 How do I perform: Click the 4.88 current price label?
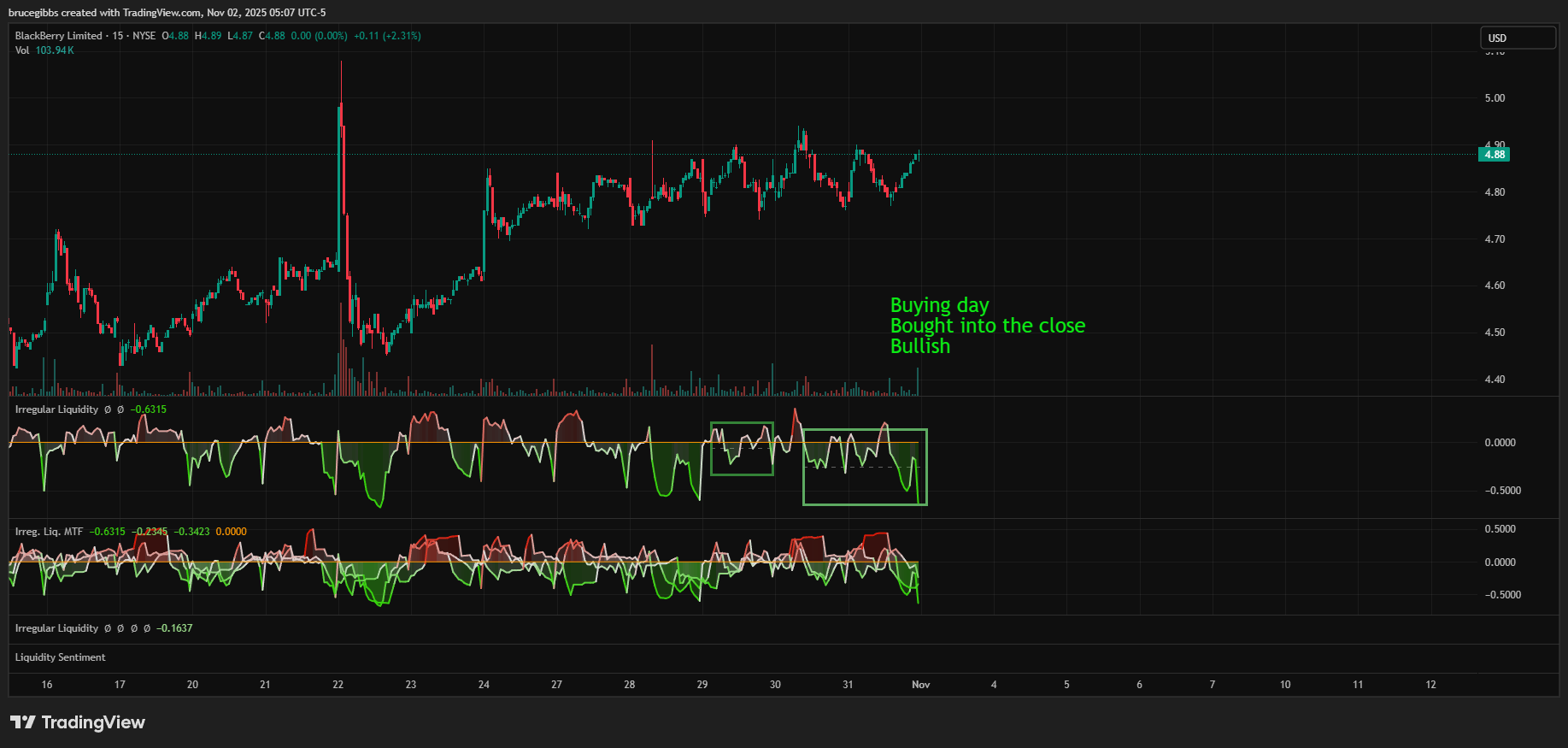pos(1494,155)
